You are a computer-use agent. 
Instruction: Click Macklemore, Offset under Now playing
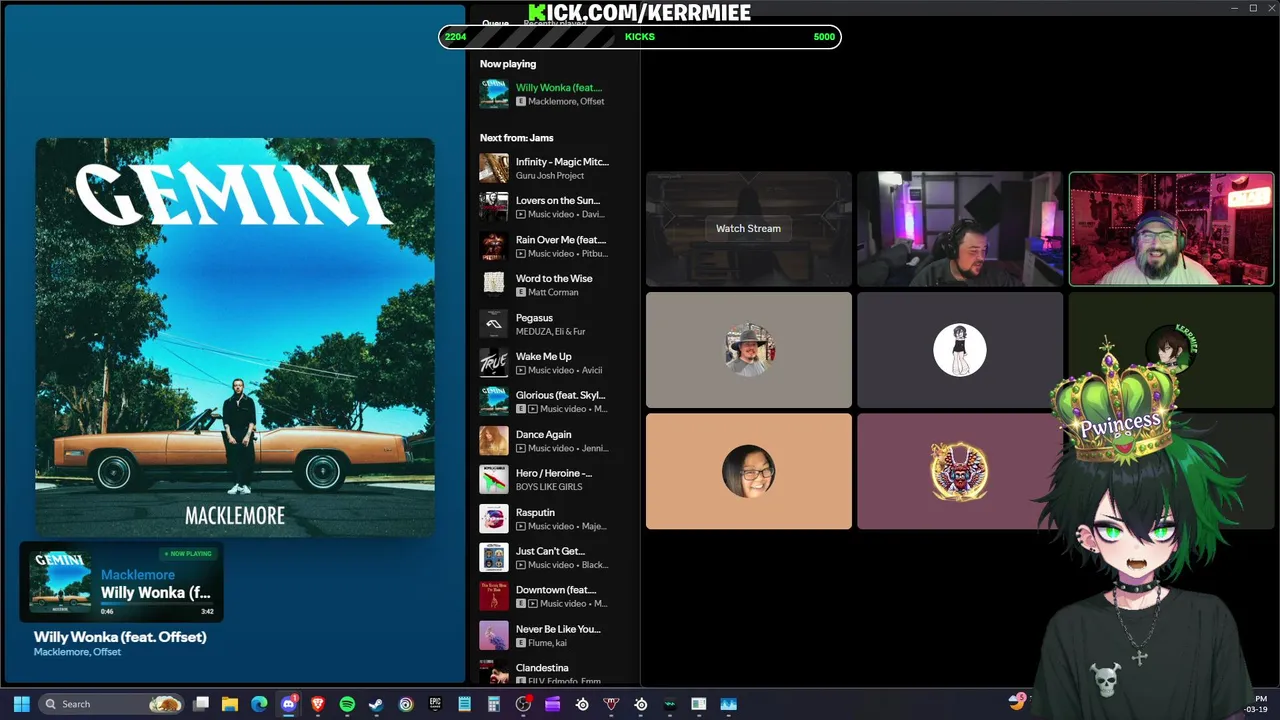[566, 102]
